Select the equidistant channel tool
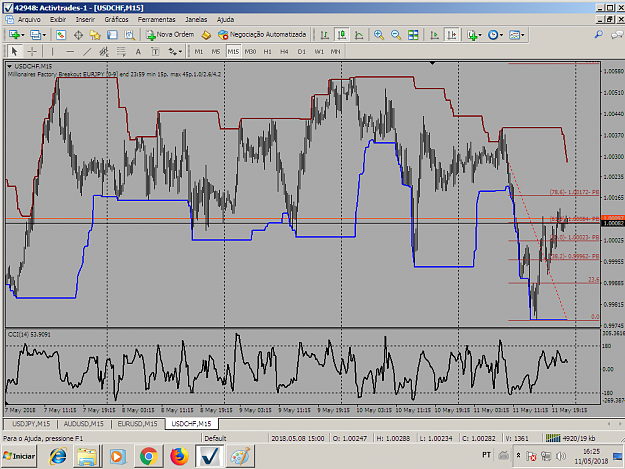 (104, 51)
